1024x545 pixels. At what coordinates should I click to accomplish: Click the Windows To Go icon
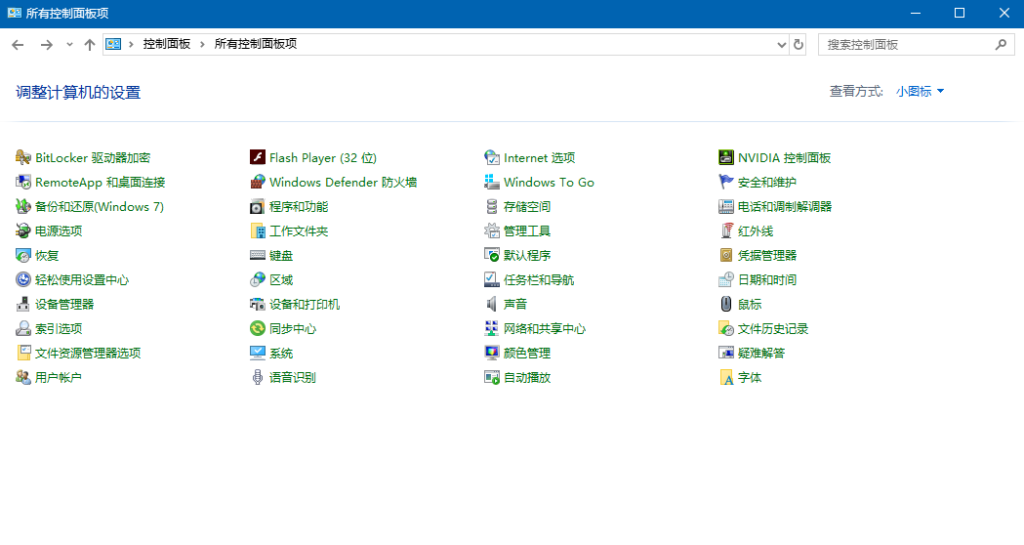pos(492,182)
